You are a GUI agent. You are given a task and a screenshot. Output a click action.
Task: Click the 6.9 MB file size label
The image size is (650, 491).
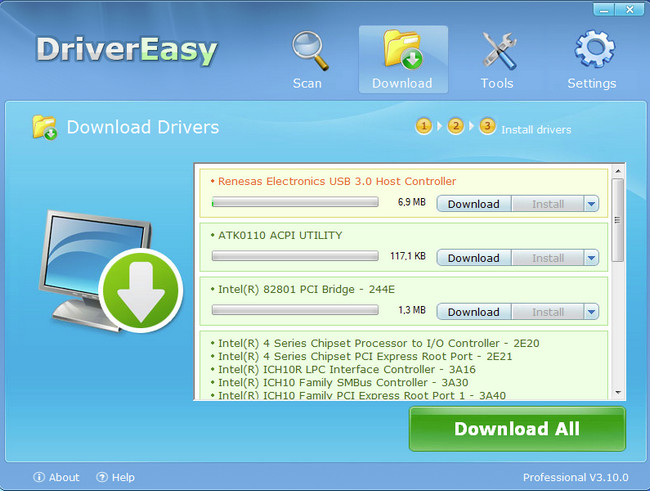coord(412,202)
